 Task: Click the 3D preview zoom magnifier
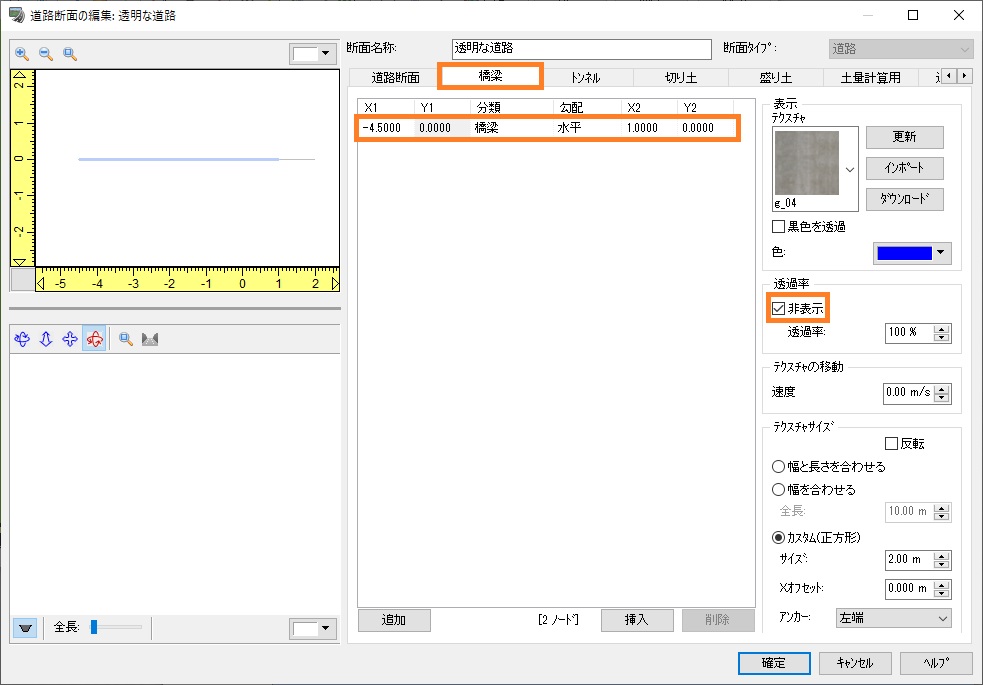(x=125, y=339)
